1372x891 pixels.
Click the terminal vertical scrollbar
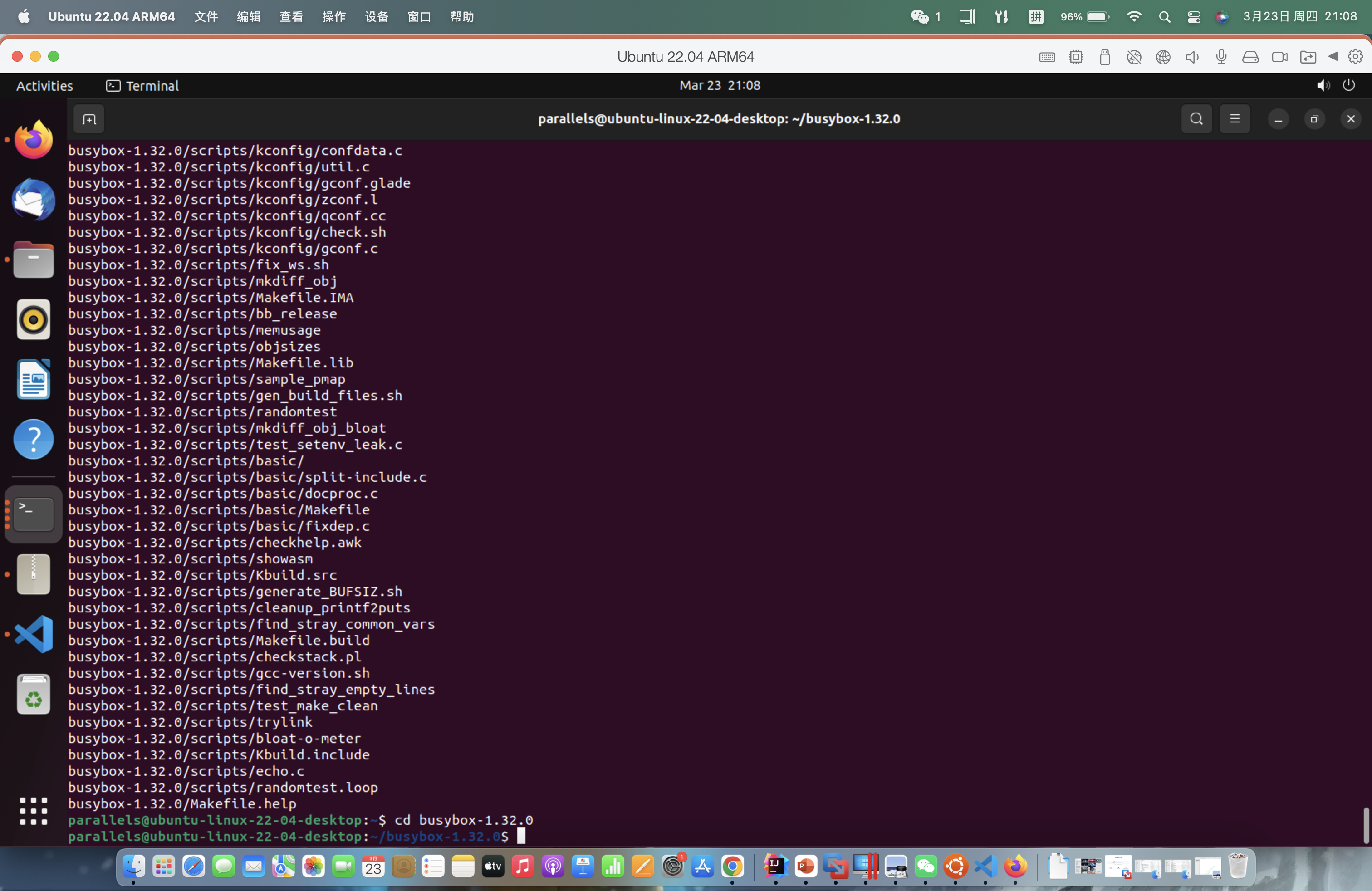click(x=1366, y=825)
